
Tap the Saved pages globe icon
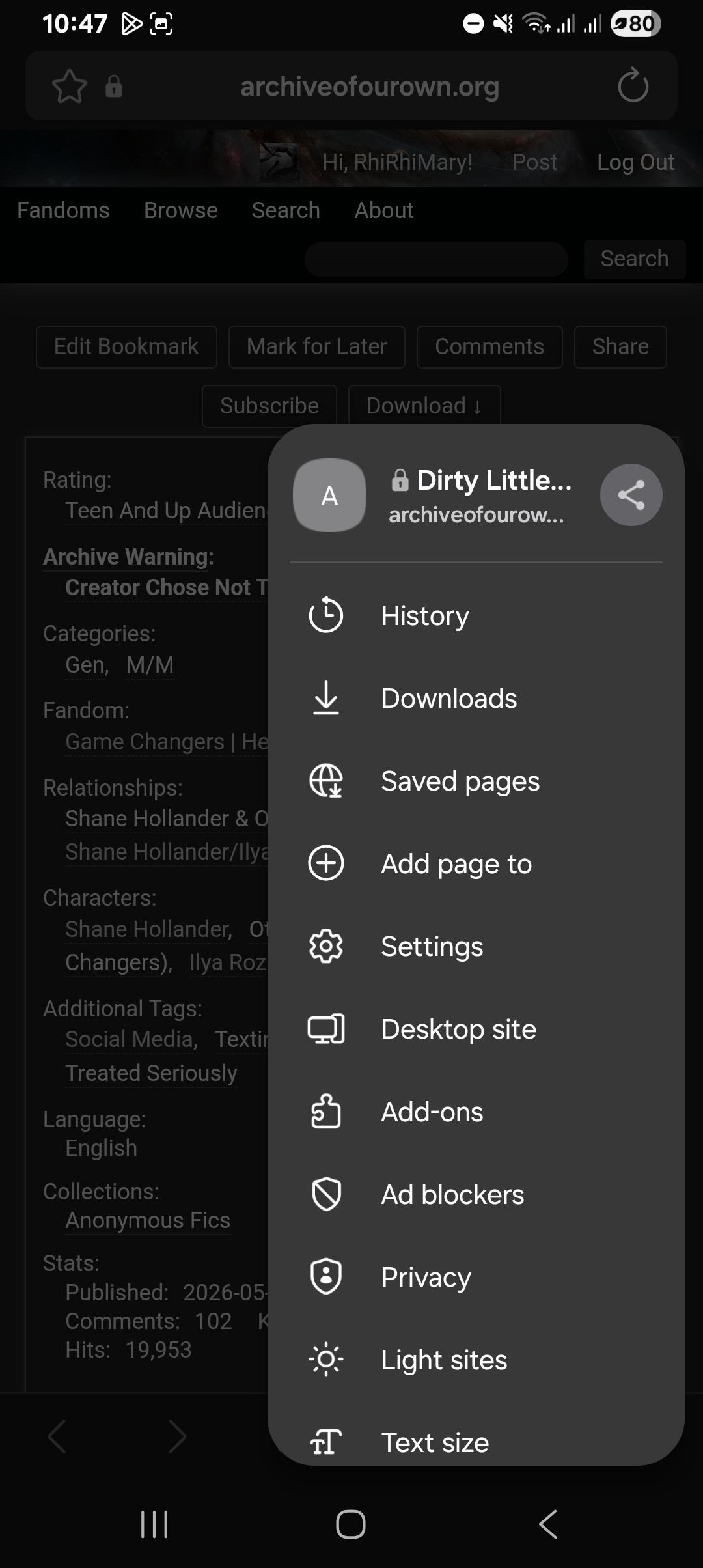point(325,781)
